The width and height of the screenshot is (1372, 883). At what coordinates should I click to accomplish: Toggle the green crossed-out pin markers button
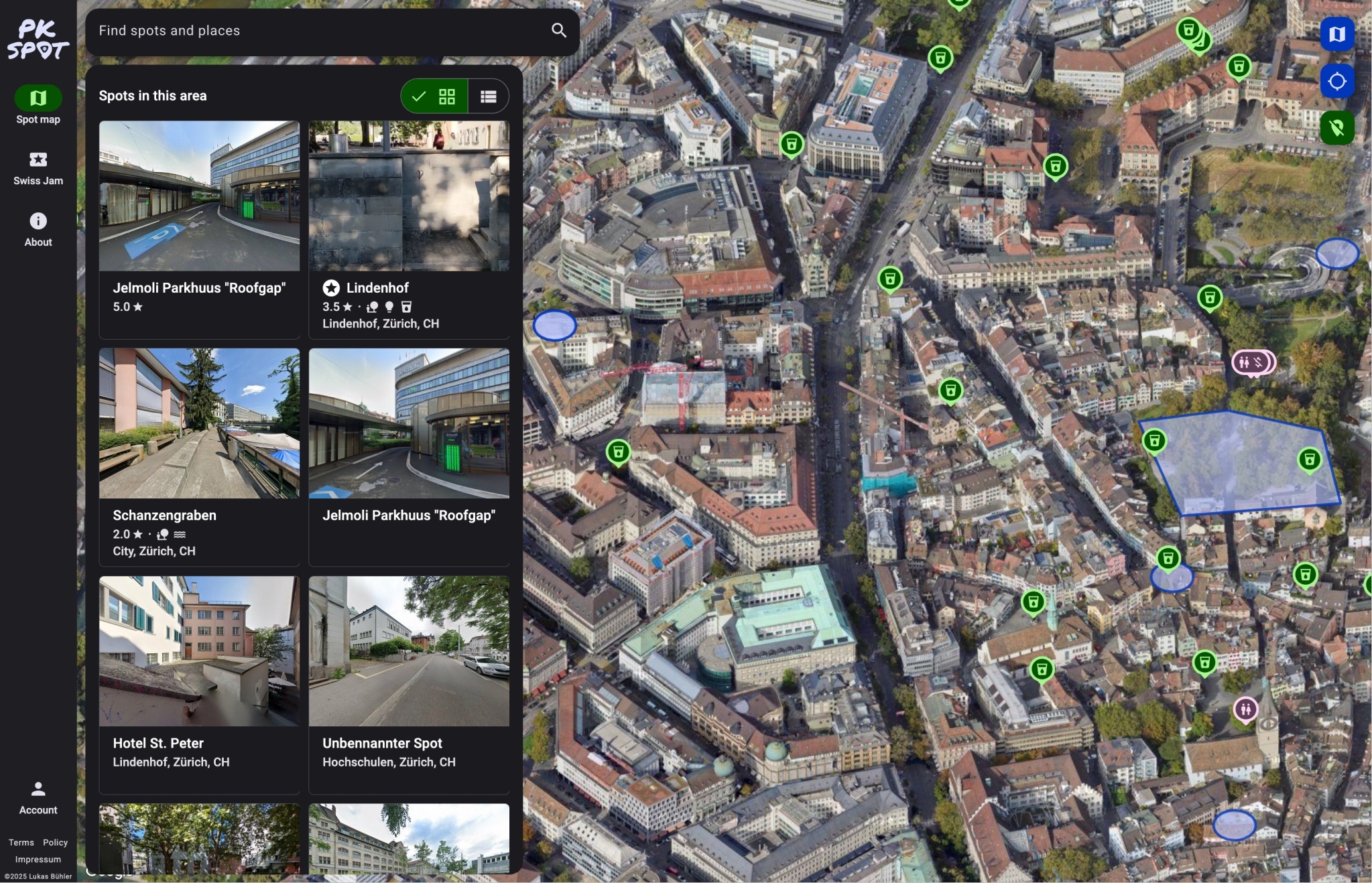click(x=1337, y=128)
